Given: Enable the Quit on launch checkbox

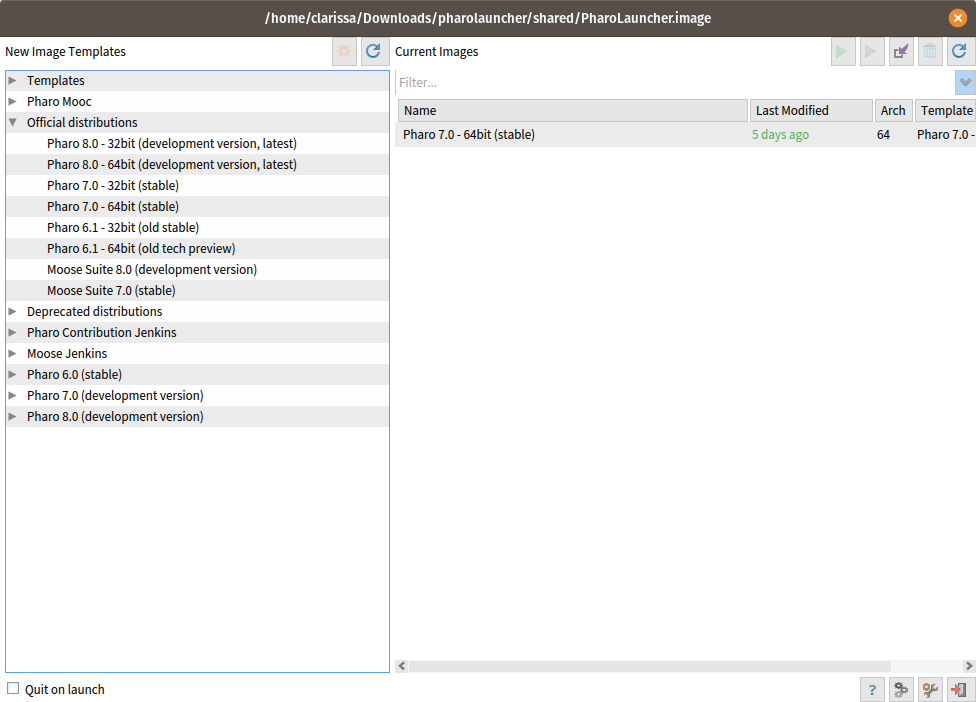Looking at the screenshot, I should point(13,688).
